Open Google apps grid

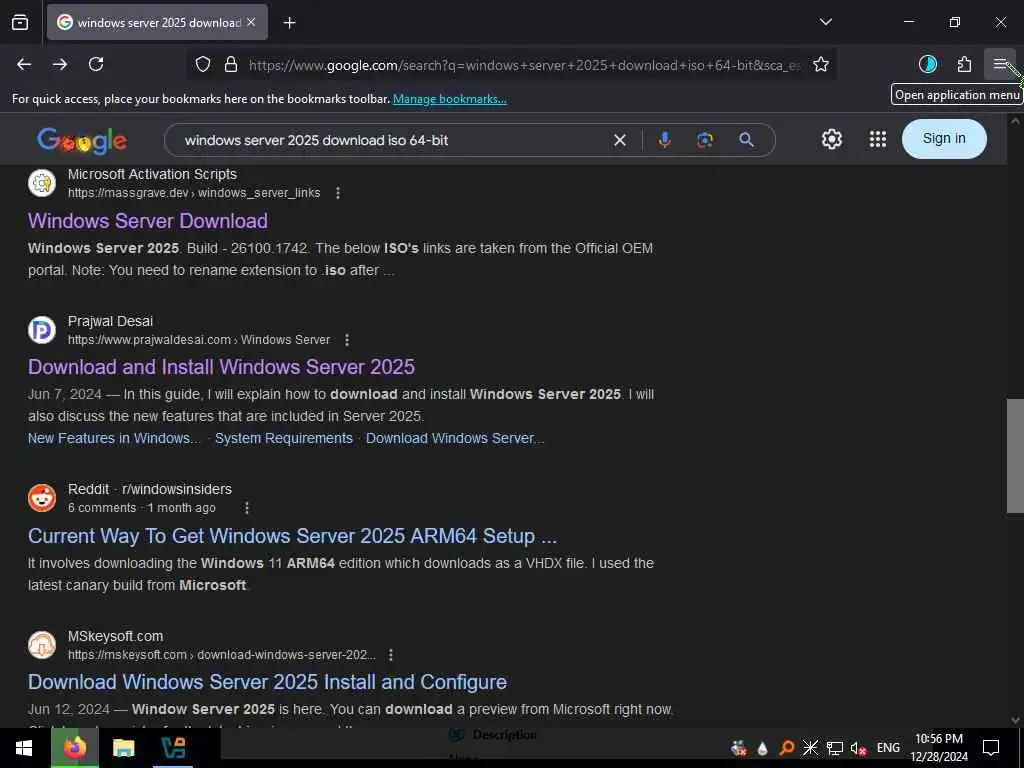click(x=878, y=139)
